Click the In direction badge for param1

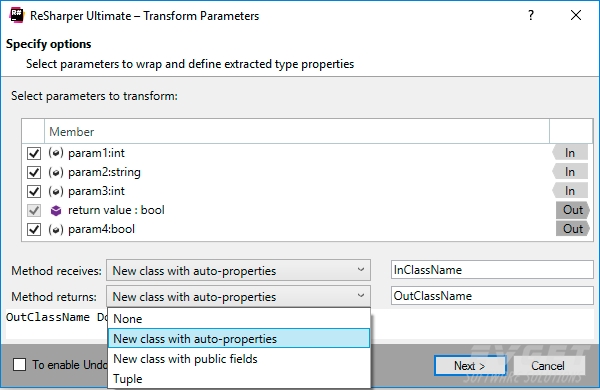pos(570,153)
